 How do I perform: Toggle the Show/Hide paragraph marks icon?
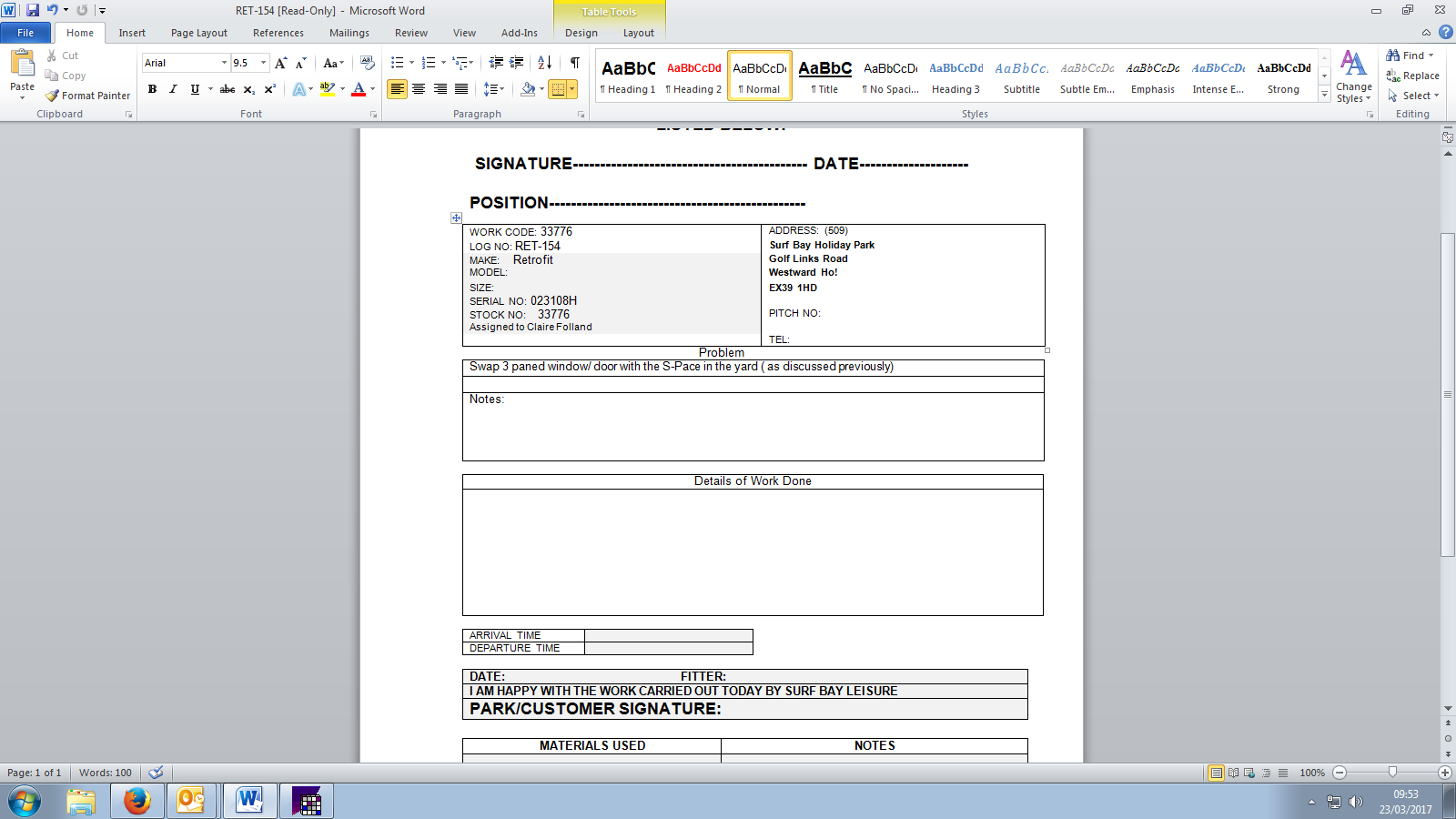(574, 63)
